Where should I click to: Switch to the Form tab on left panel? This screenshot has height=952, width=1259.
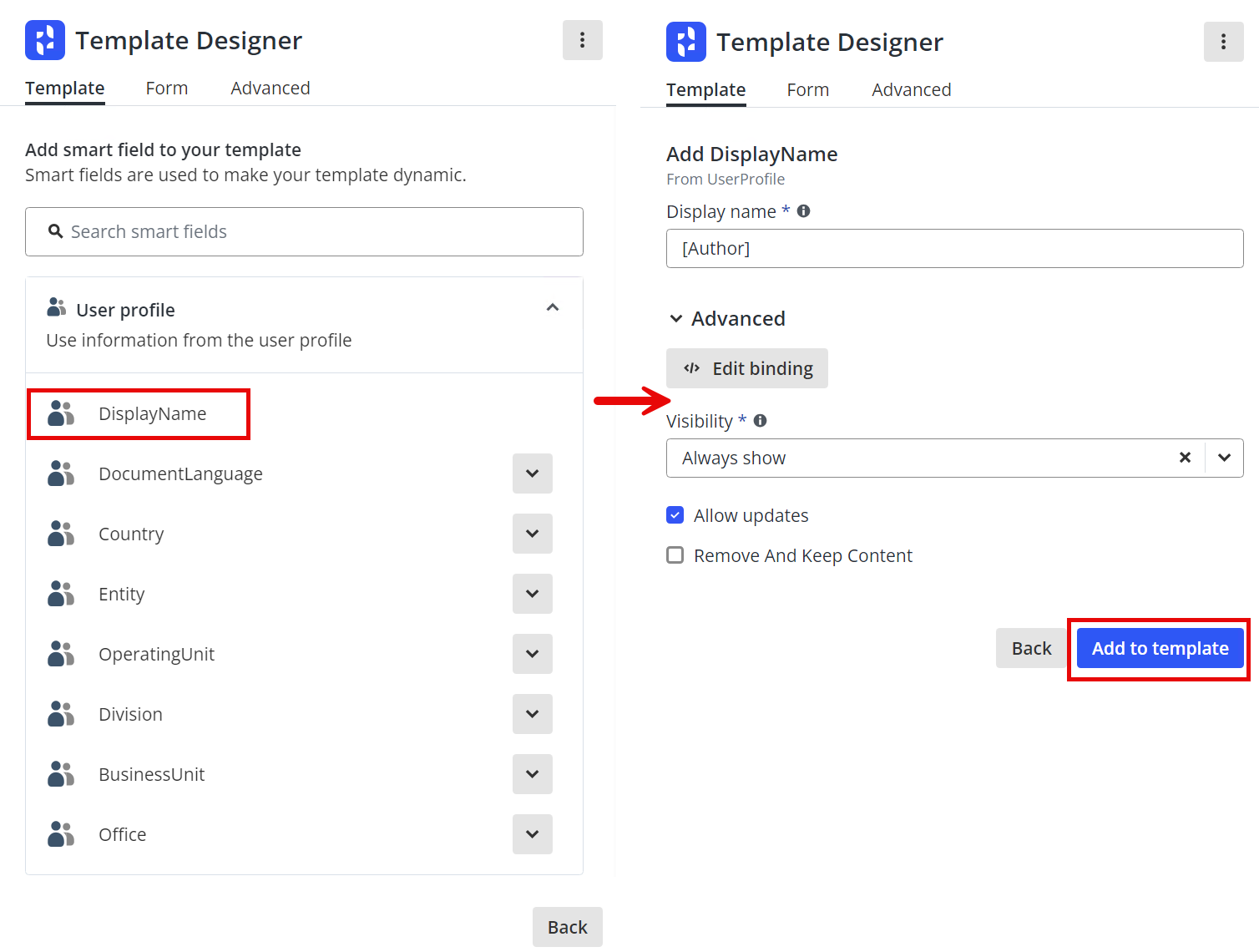pos(166,89)
